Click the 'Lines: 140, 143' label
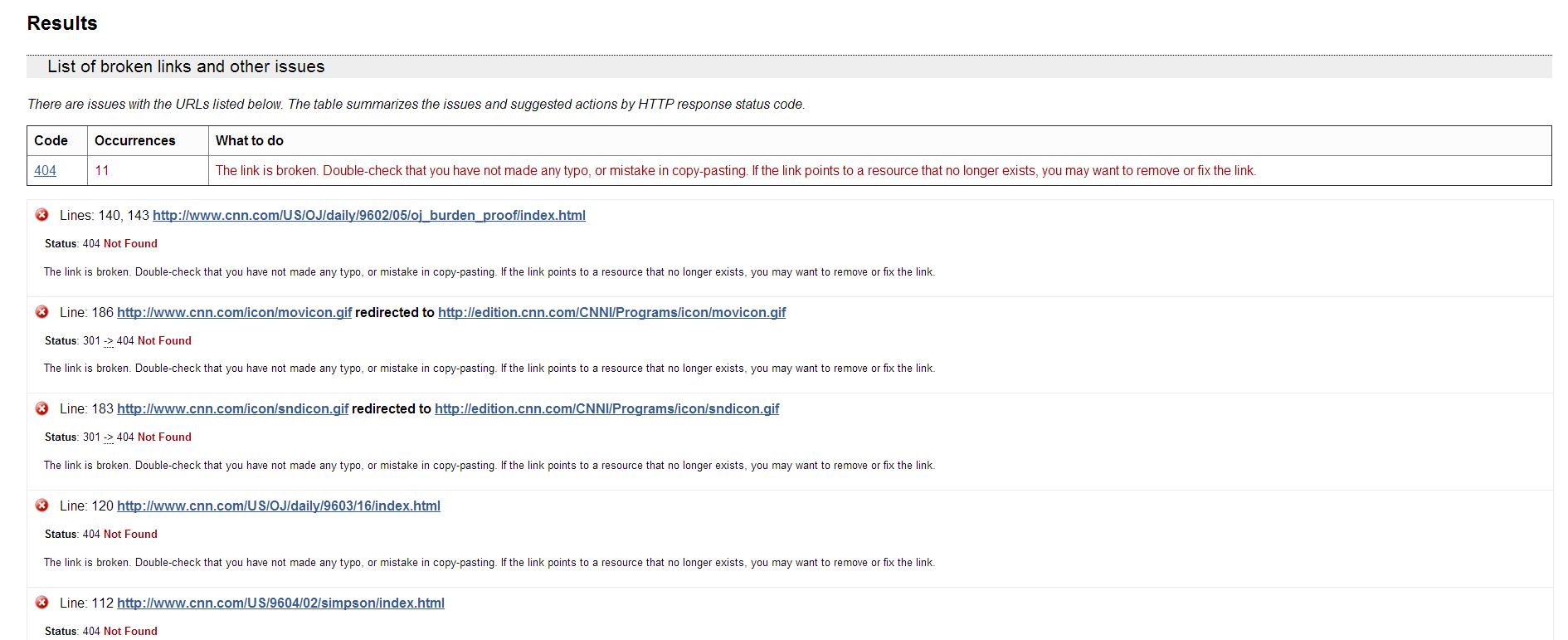 (105, 215)
